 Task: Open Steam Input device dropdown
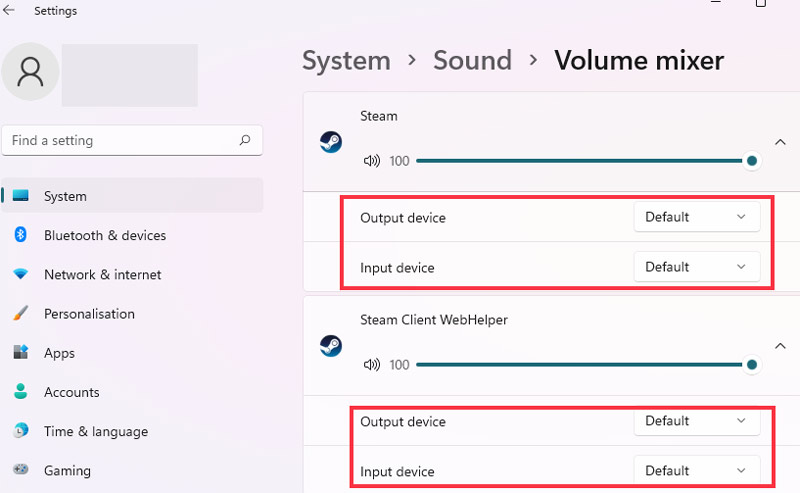coord(697,267)
